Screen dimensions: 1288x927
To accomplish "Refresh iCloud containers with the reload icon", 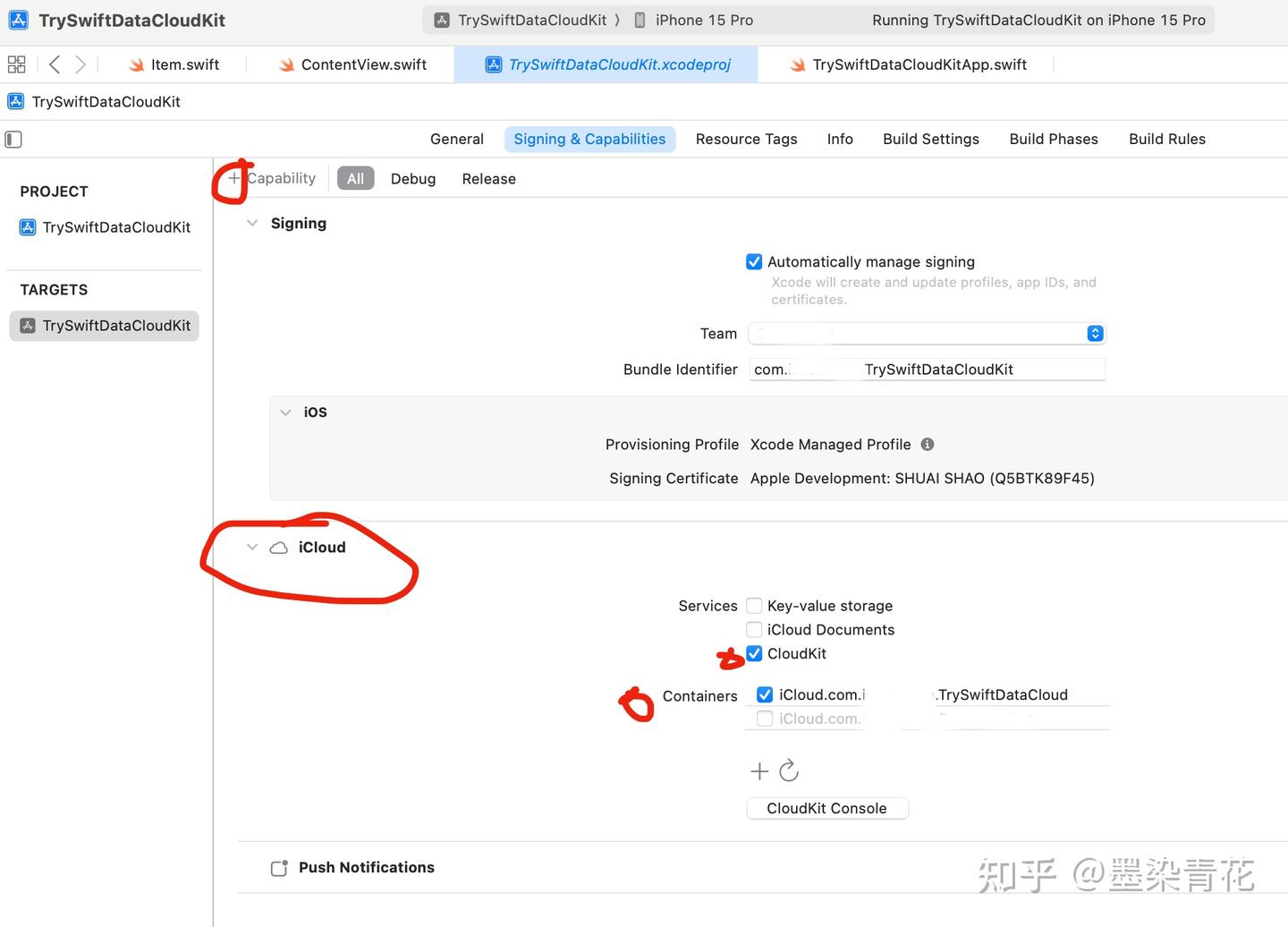I will 788,770.
